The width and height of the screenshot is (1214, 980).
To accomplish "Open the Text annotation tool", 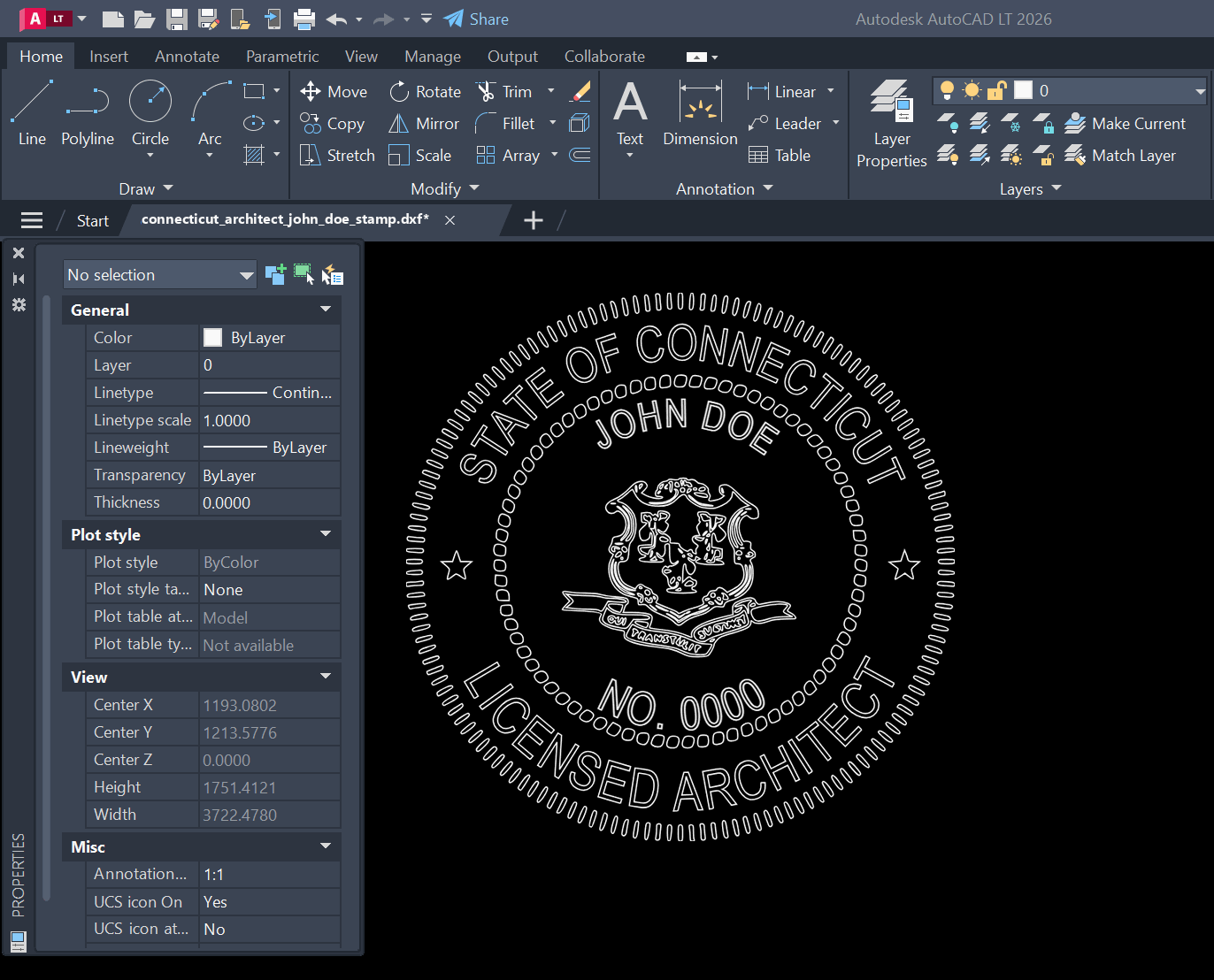I will pos(630,113).
